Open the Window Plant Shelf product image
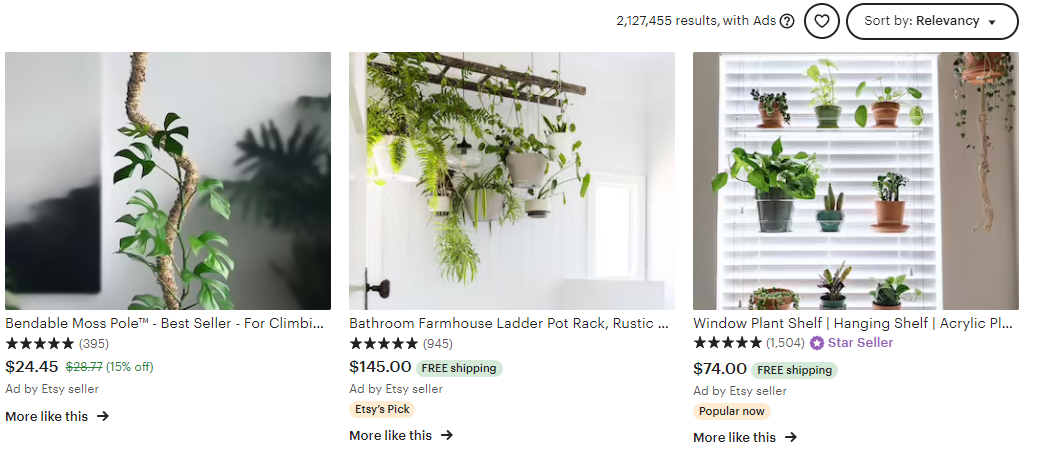Screen dimensions: 1040x450 856,181
